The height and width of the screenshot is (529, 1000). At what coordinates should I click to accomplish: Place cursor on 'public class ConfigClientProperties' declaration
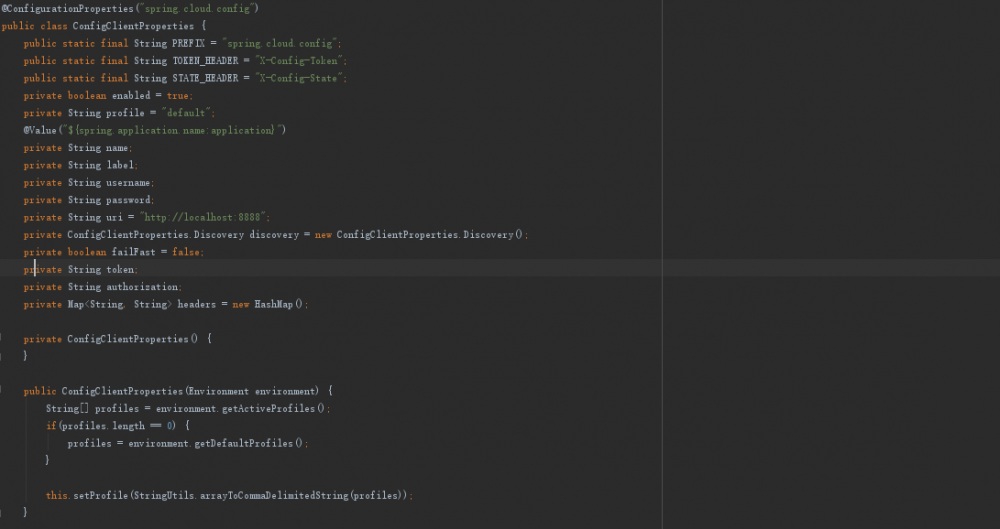point(98,26)
